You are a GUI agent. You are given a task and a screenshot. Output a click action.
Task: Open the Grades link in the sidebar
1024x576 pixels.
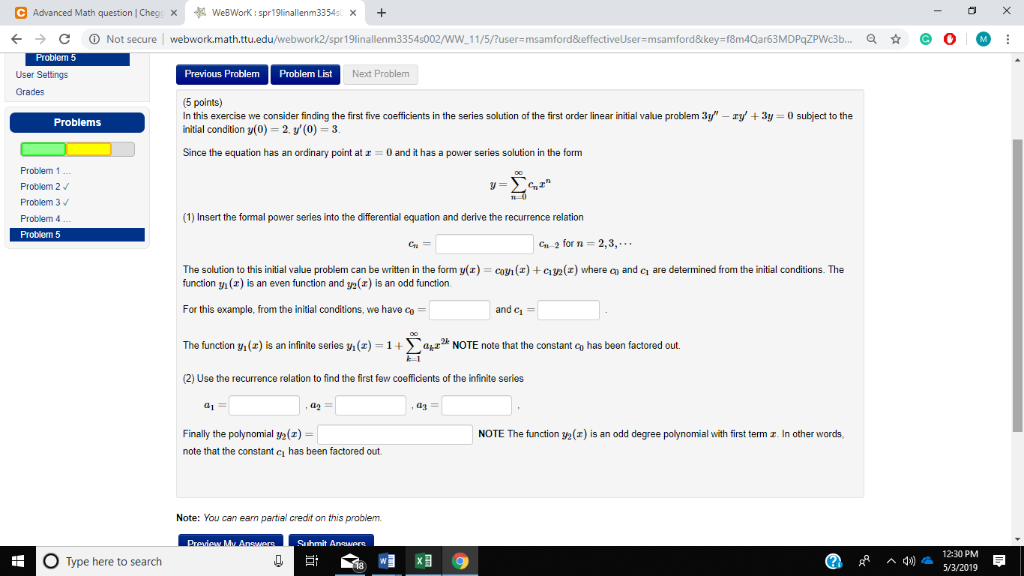(x=31, y=89)
